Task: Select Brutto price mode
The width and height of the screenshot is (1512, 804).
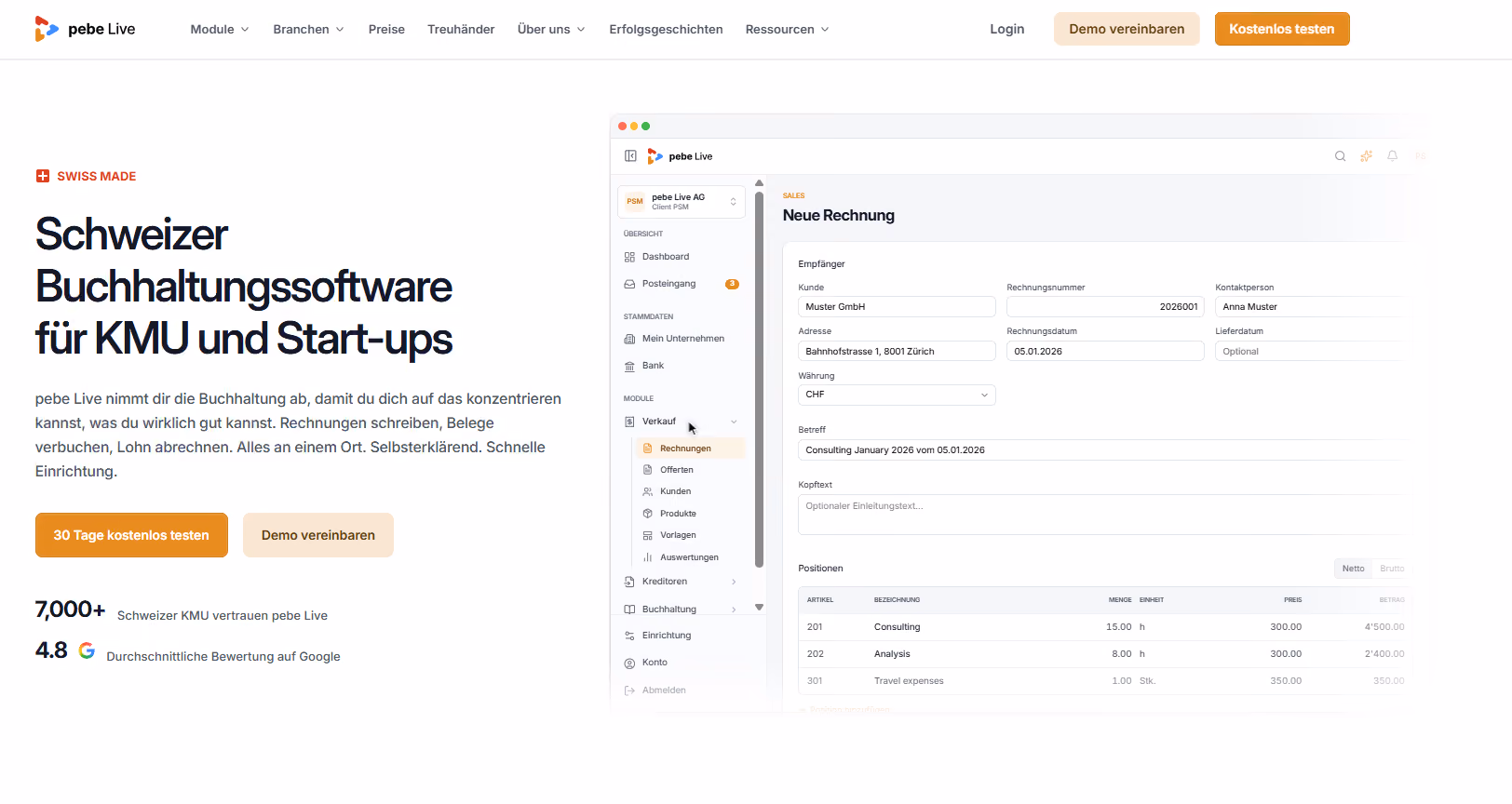Action: tap(1392, 569)
